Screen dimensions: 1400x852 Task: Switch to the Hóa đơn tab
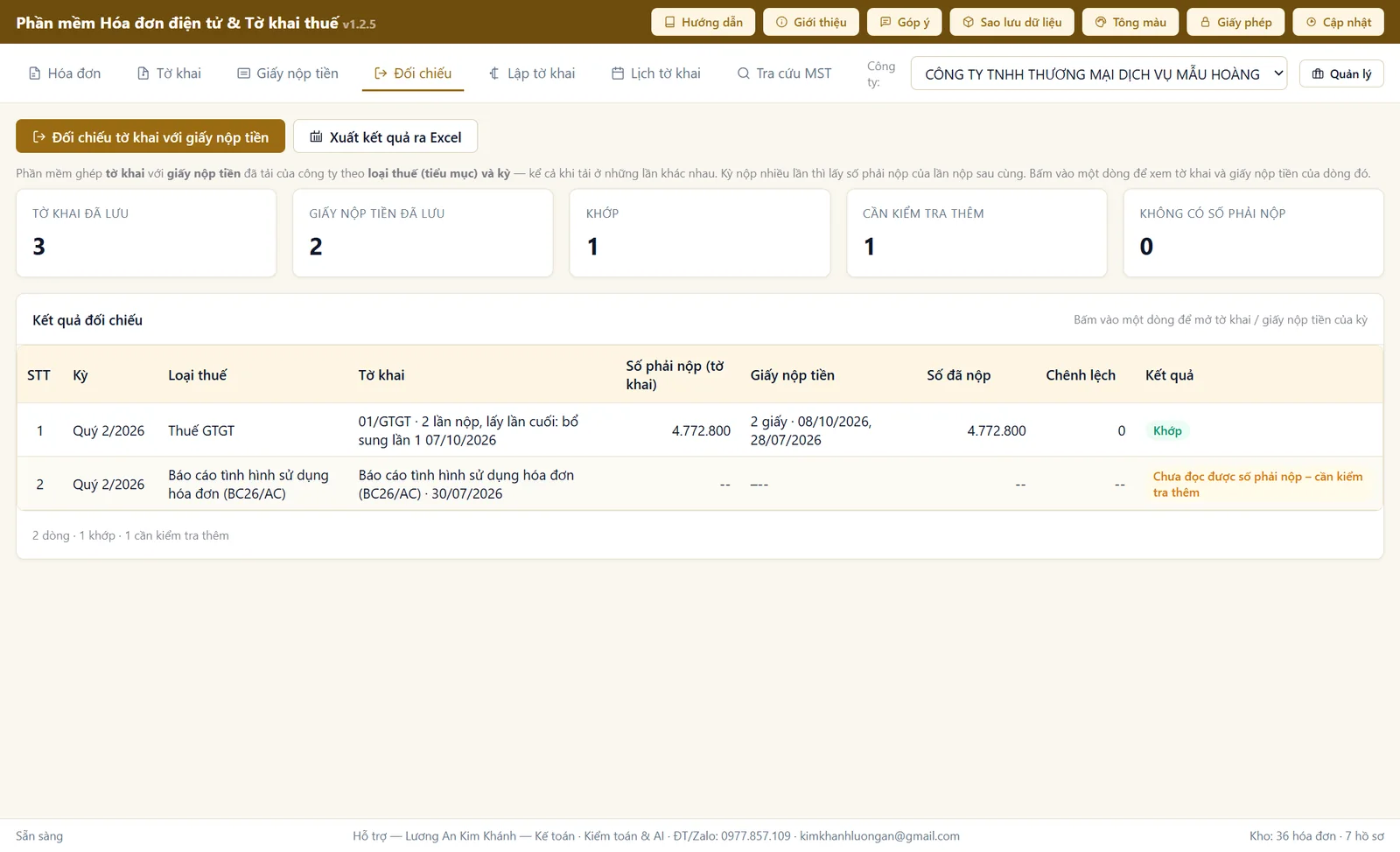65,73
